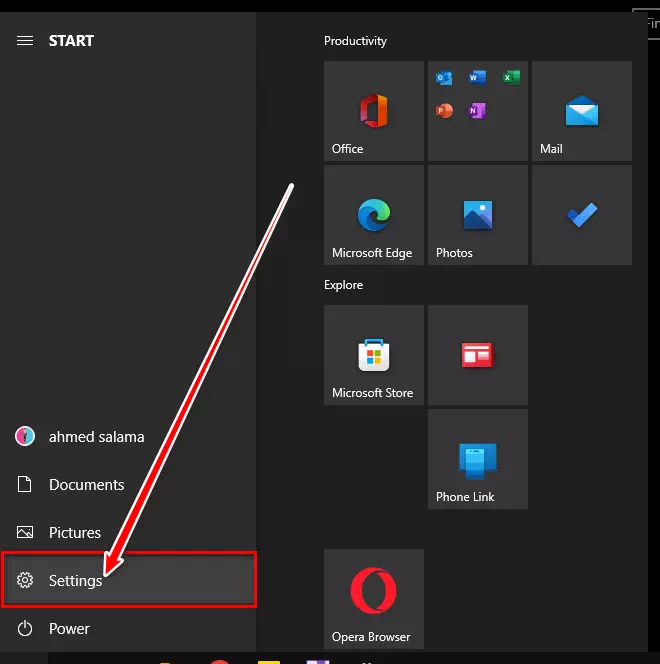This screenshot has width=660, height=664.
Task: Click the Power icon
Action: pos(25,628)
